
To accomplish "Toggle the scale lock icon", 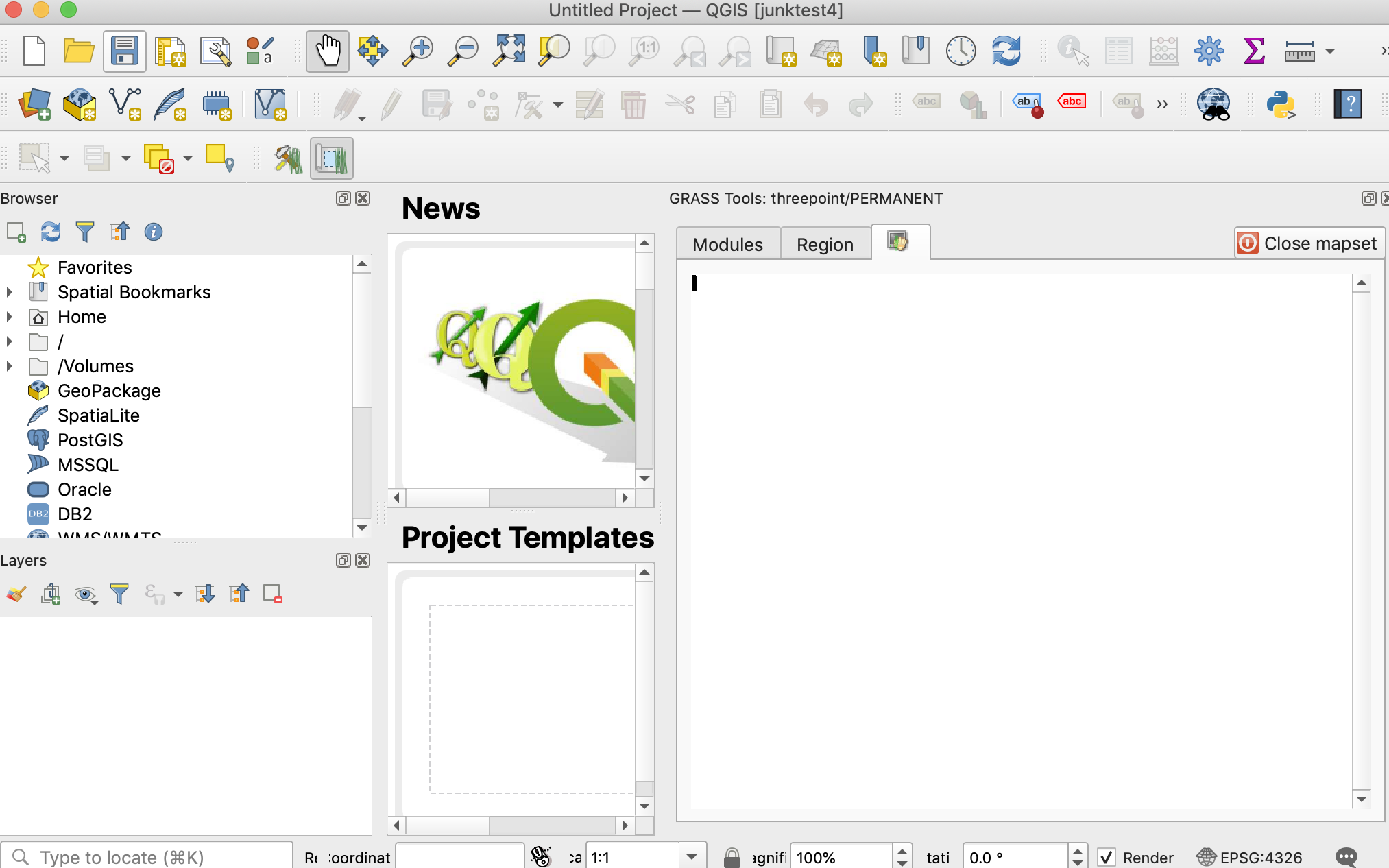I will click(x=731, y=857).
